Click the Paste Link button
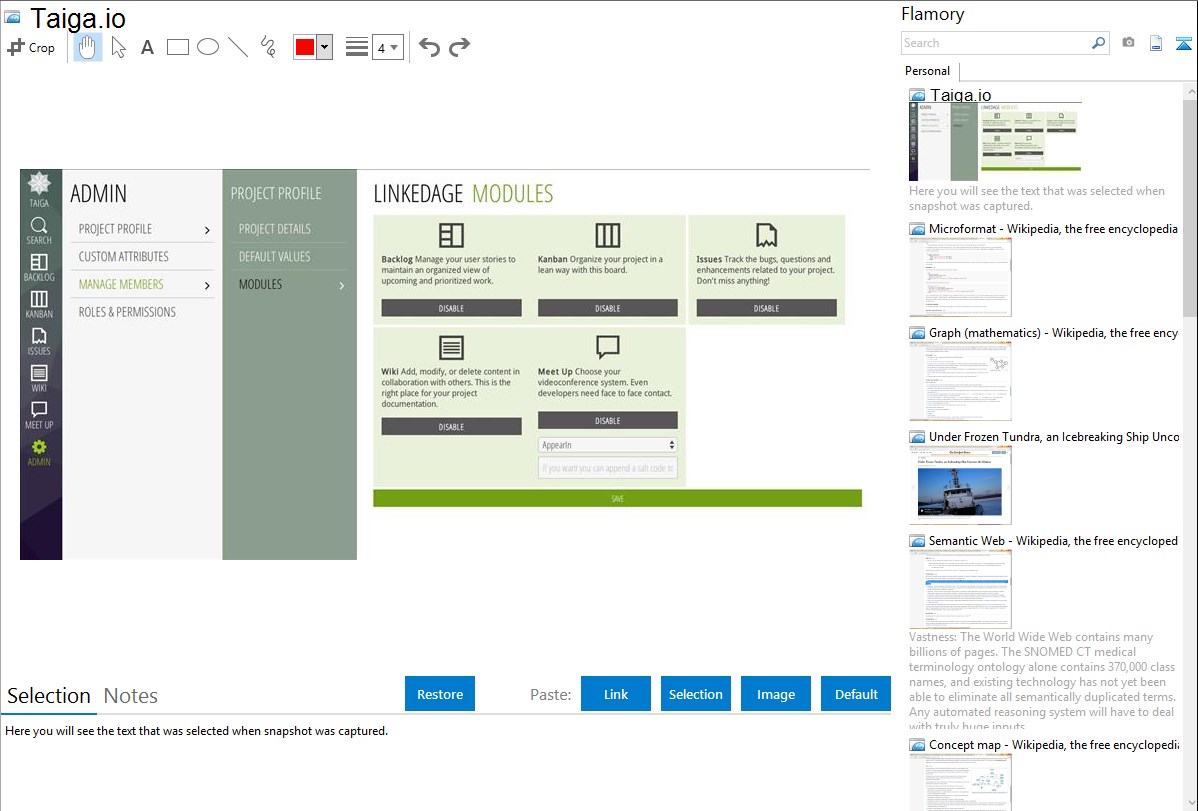The width and height of the screenshot is (1198, 811). (x=616, y=694)
